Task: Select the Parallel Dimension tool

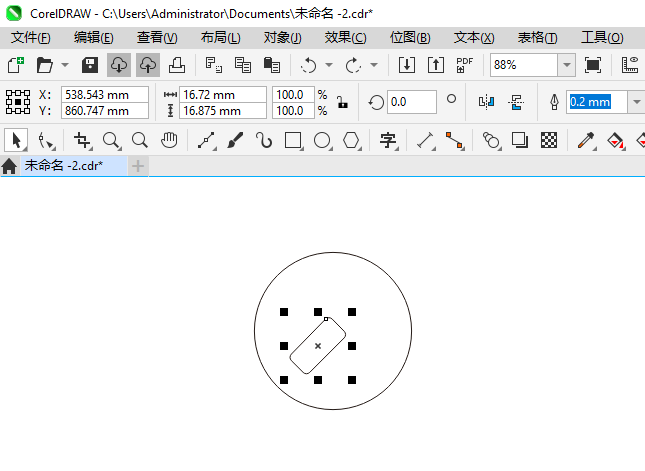Action: [x=425, y=141]
